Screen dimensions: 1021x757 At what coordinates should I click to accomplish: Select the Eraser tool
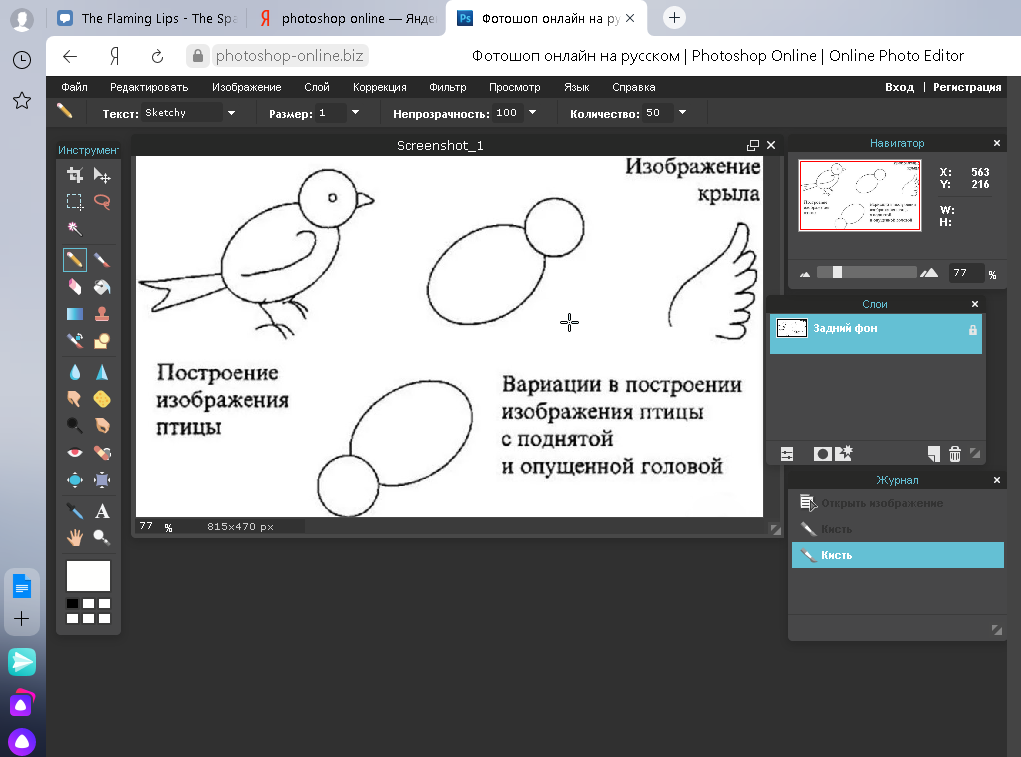75,287
